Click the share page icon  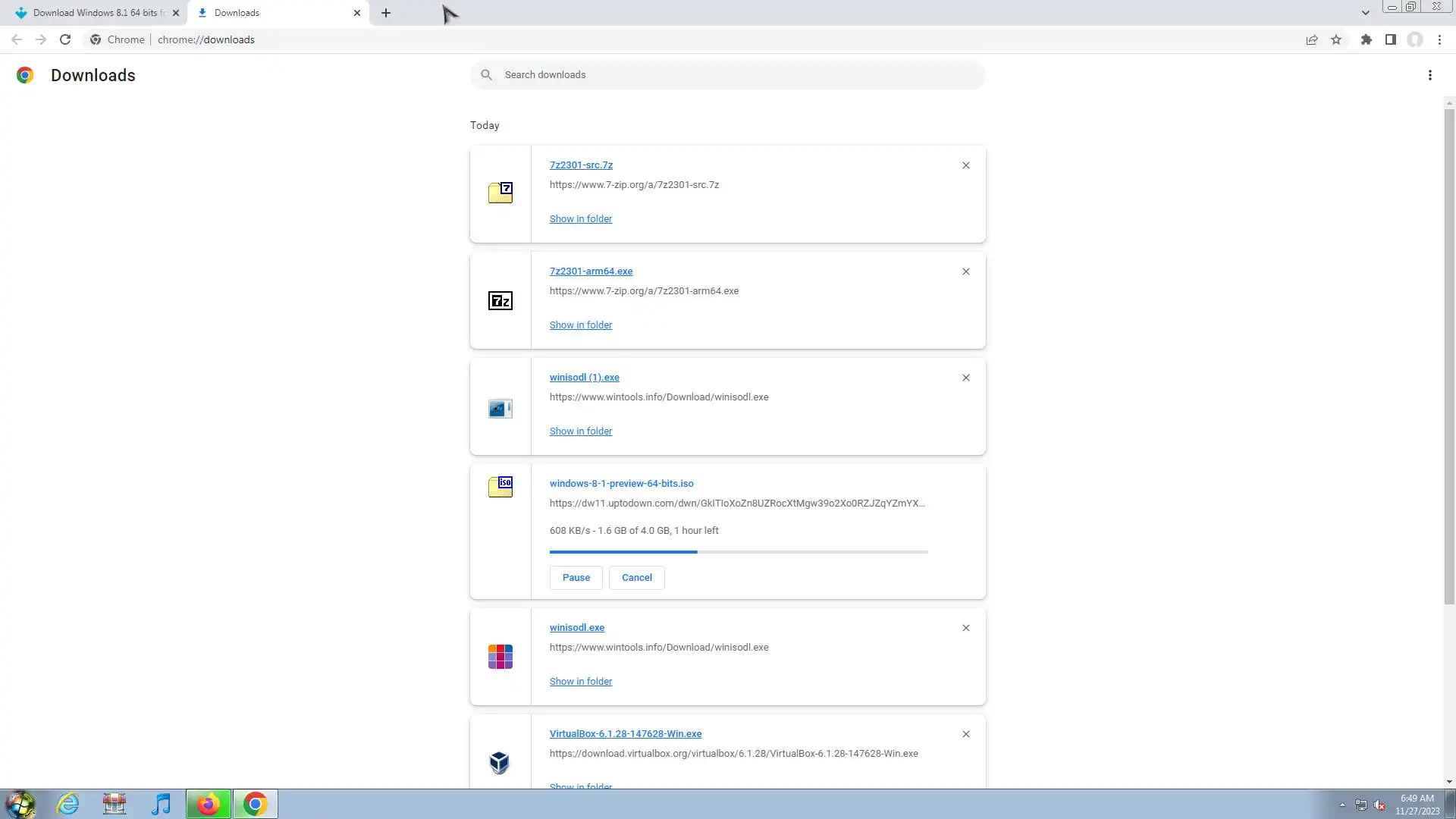point(1311,40)
